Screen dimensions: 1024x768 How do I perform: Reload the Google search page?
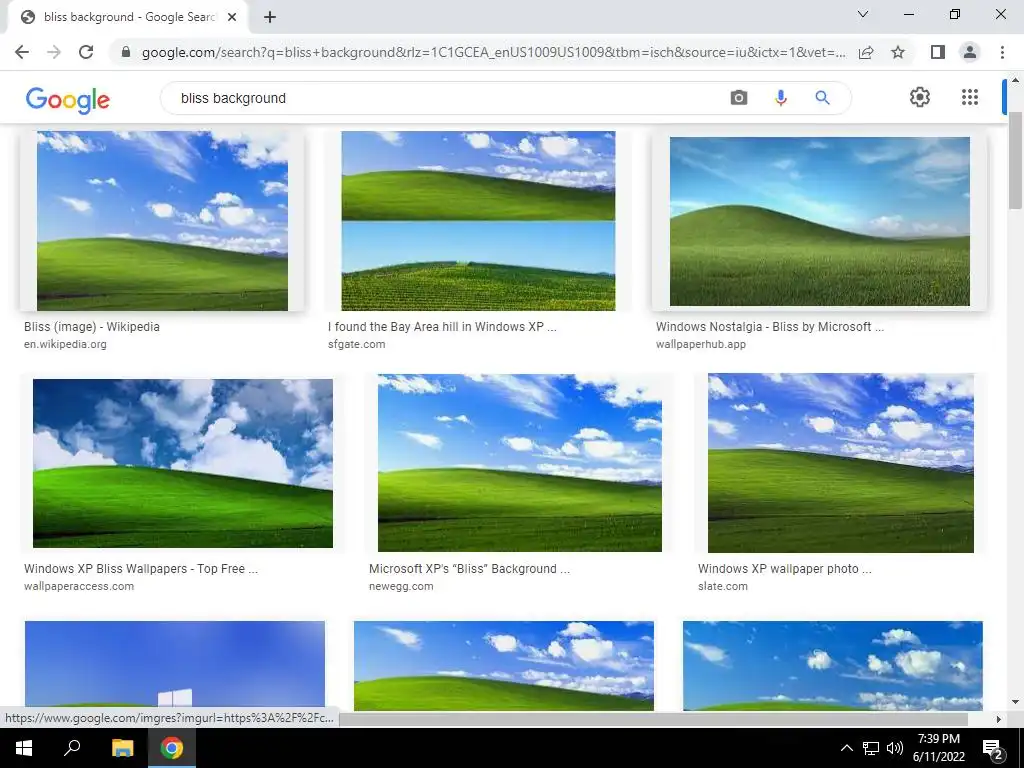[x=86, y=52]
